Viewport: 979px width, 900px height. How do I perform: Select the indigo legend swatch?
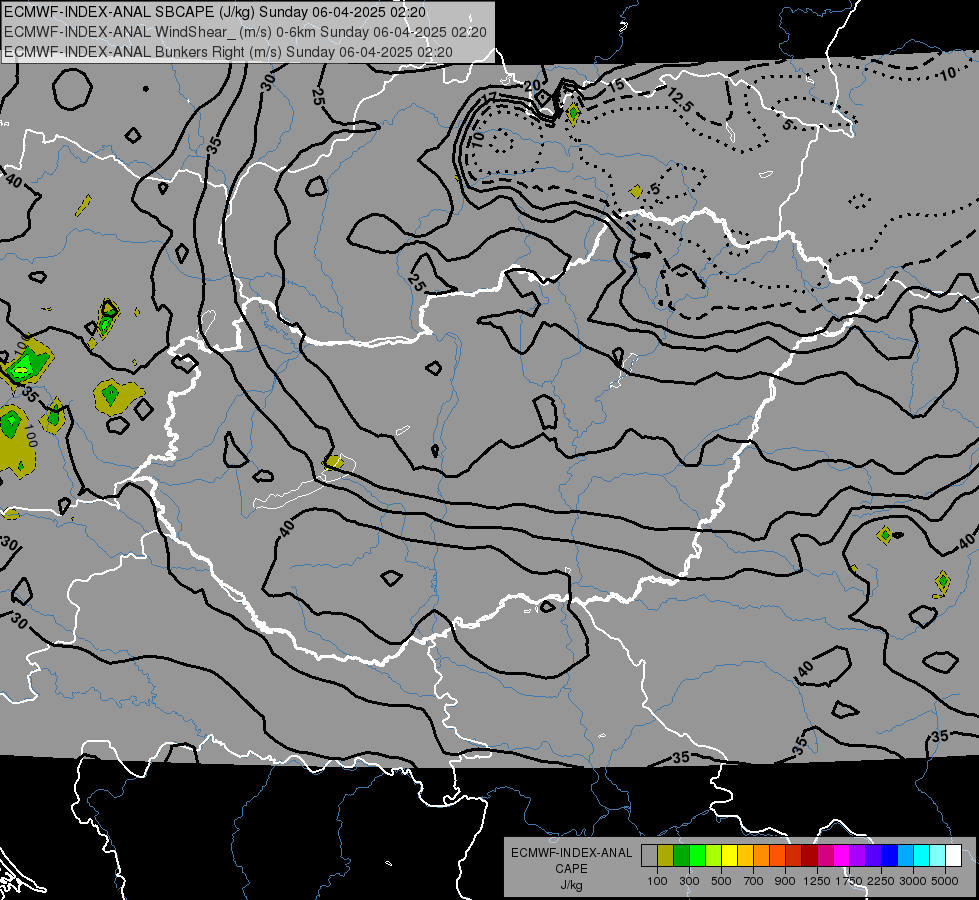tap(873, 855)
